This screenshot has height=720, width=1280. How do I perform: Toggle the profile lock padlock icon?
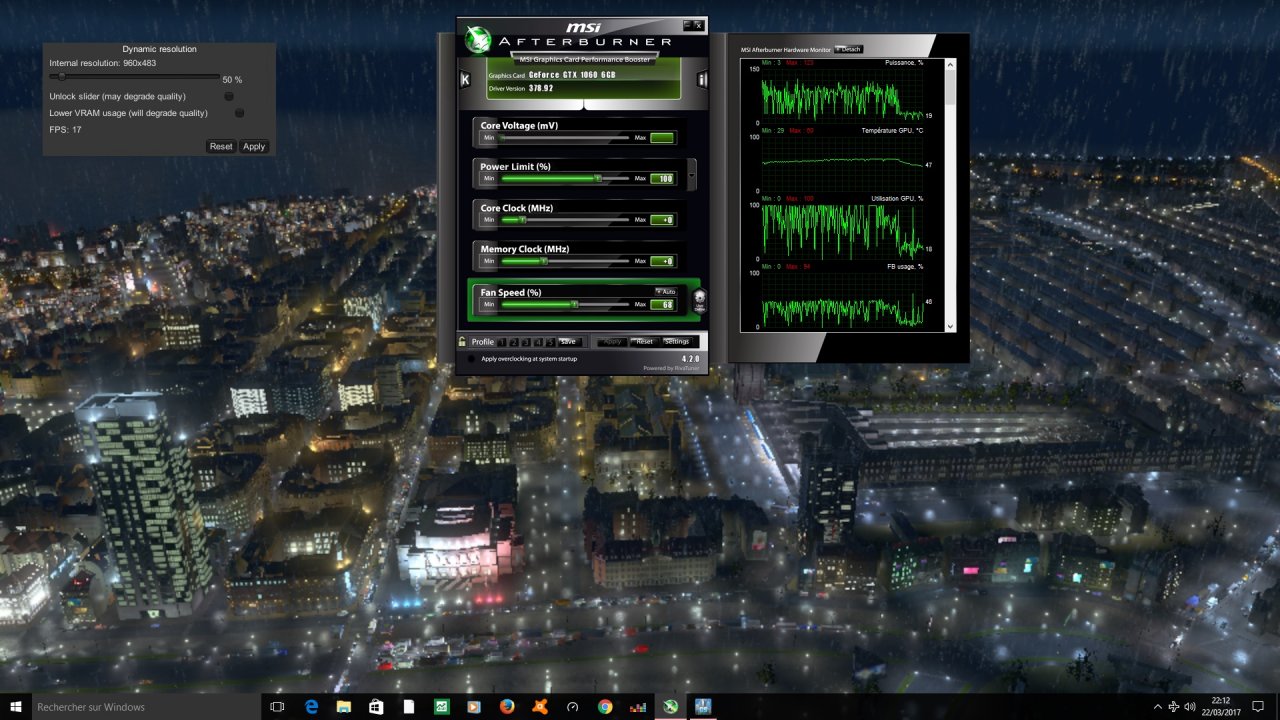(462, 342)
